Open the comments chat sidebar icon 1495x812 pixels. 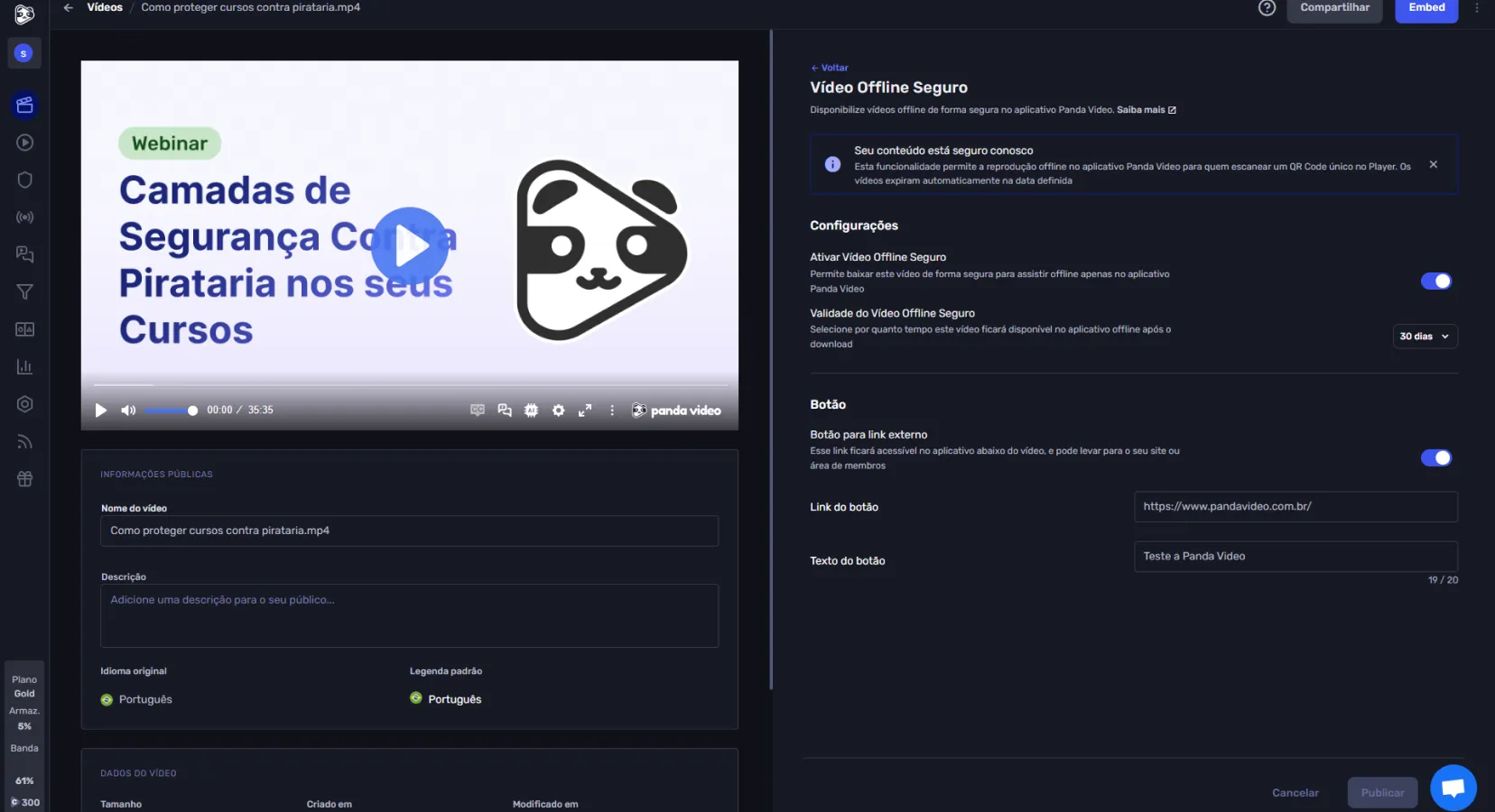24,254
